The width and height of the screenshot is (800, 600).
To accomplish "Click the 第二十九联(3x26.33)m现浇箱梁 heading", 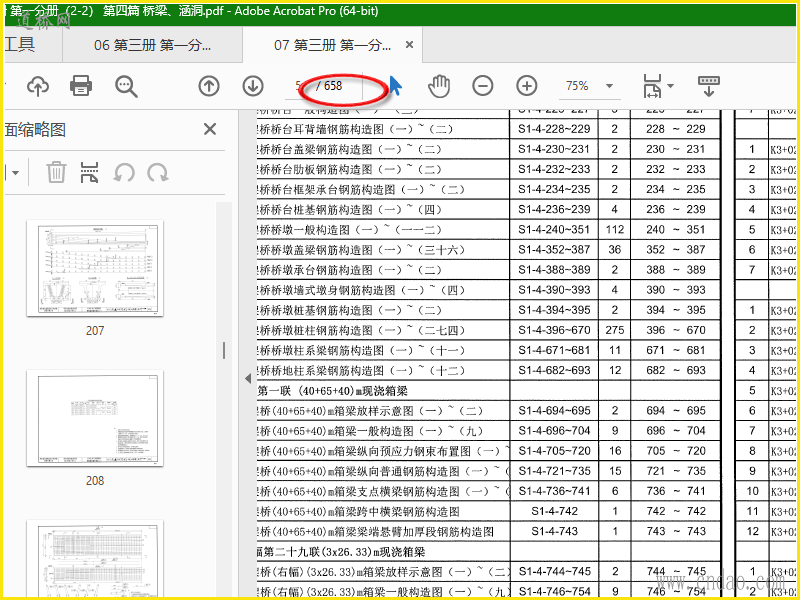I will click(x=341, y=552).
